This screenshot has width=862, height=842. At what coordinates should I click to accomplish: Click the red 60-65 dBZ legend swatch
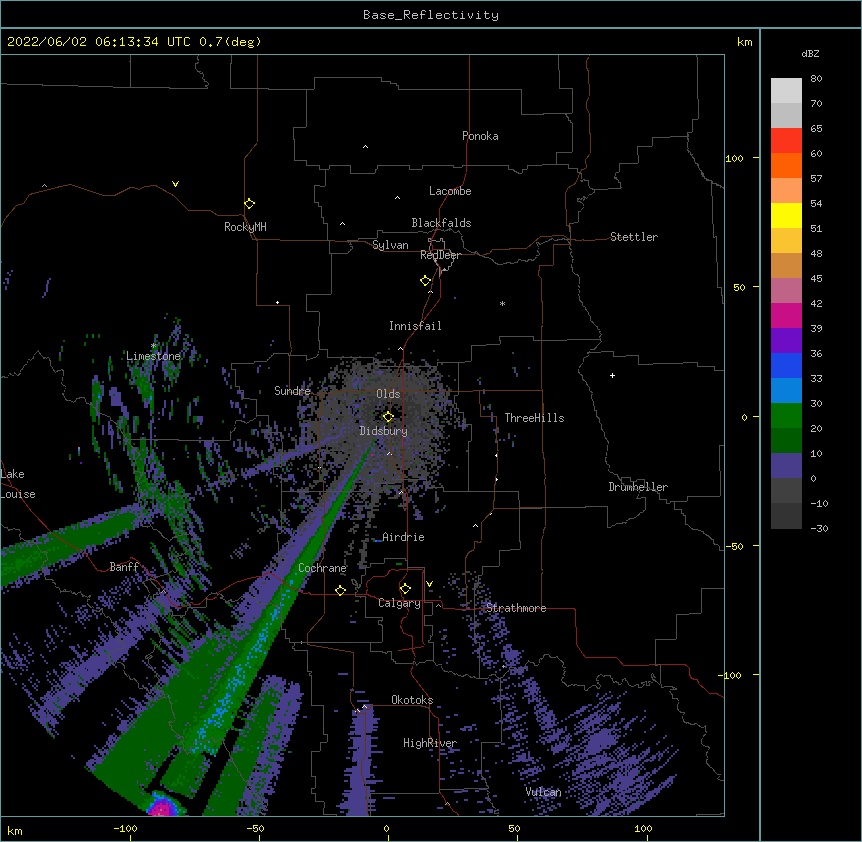coord(786,141)
